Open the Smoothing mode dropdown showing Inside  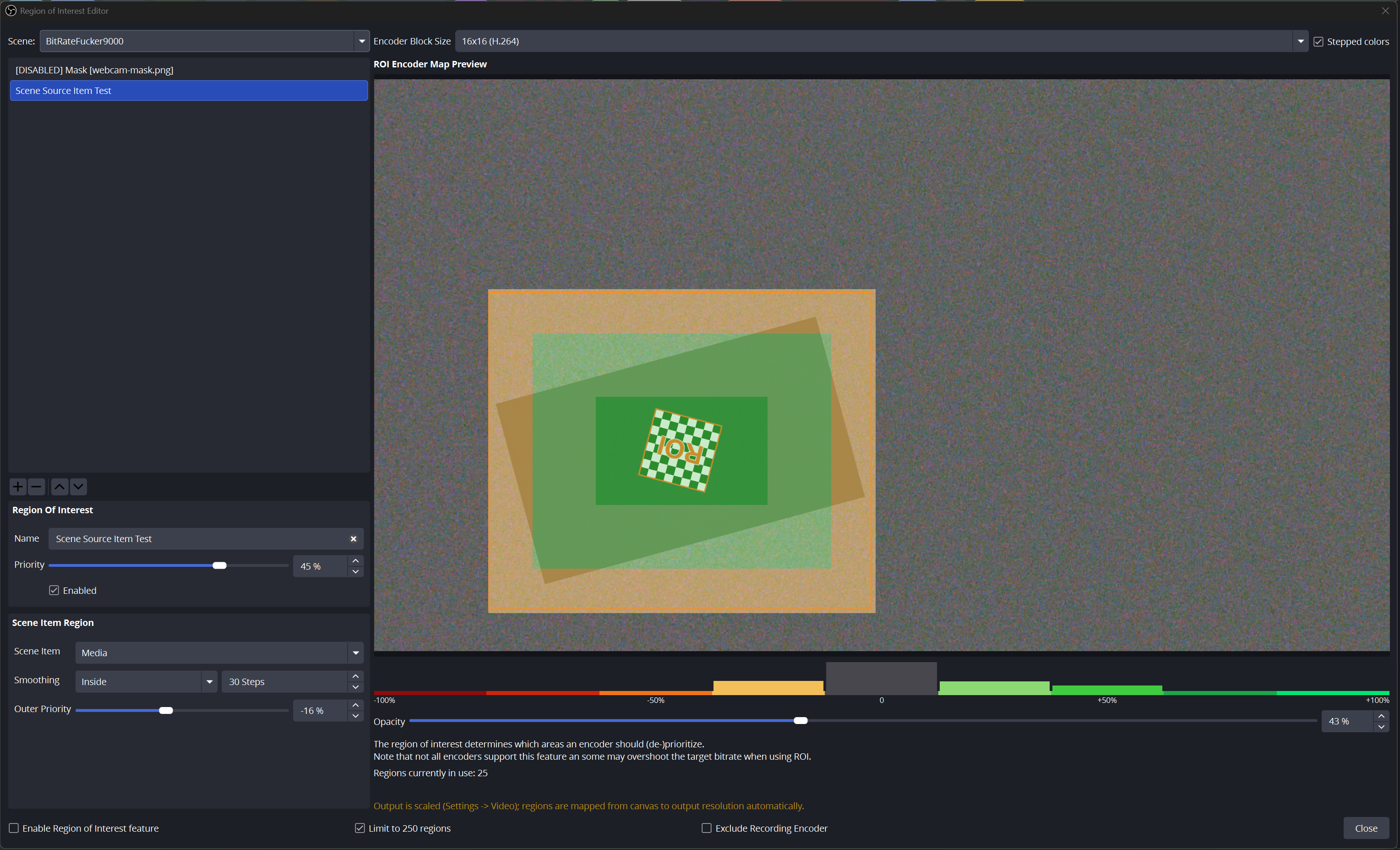146,682
